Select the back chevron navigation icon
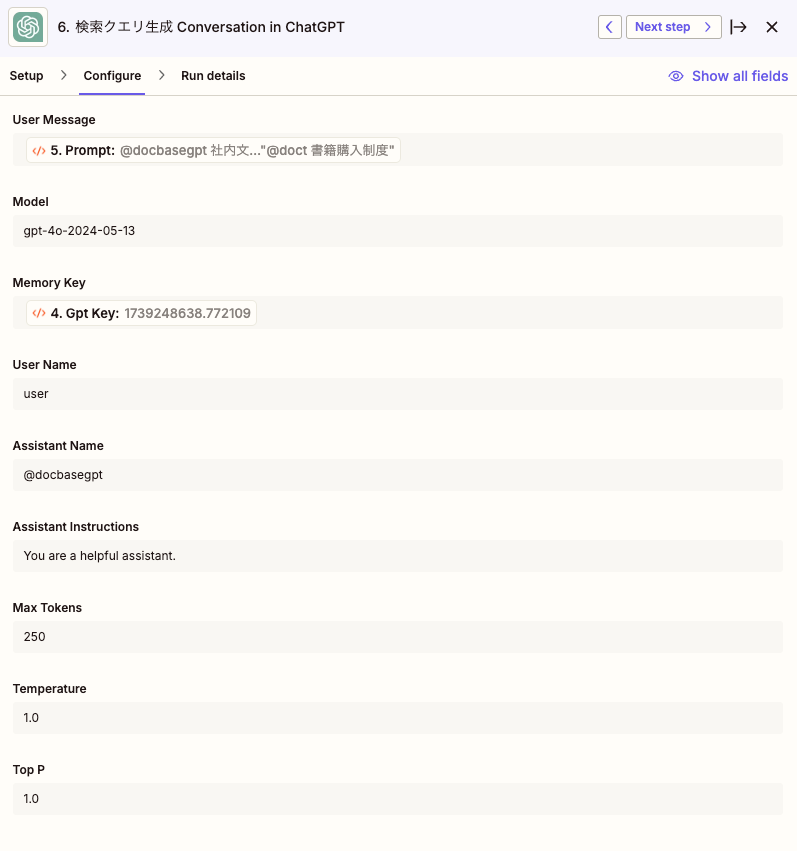797x851 pixels. pos(609,27)
